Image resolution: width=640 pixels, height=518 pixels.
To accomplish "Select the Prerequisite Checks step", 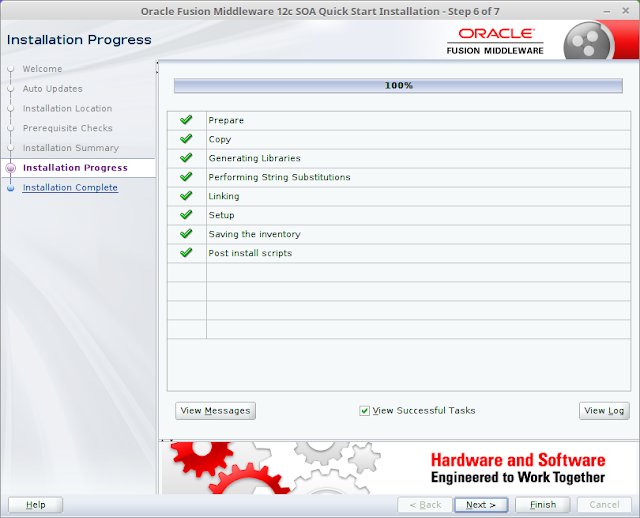I will point(68,128).
